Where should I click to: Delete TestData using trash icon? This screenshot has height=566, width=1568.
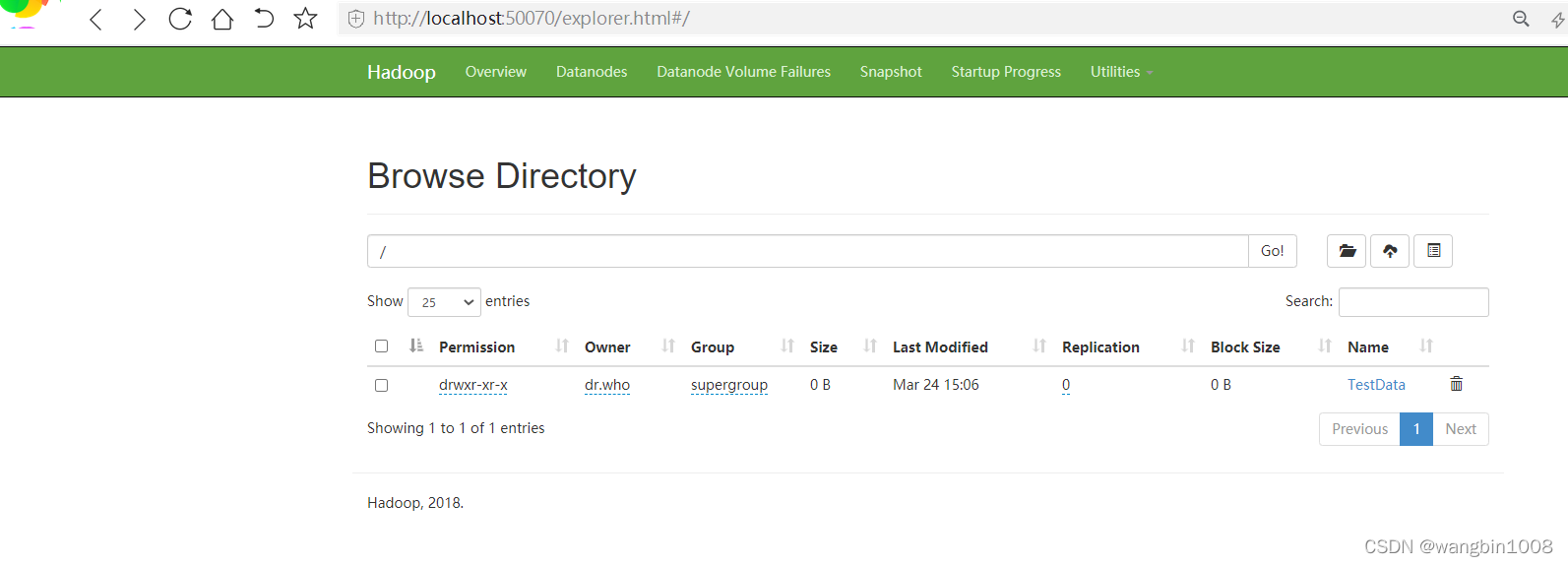(1457, 384)
